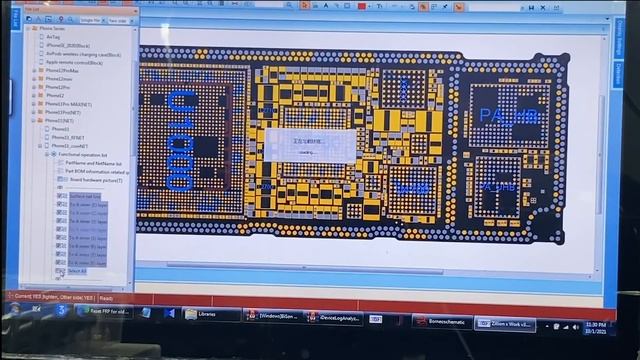Toggle highlighted orange tool left of align icon
Viewport: 640px width, 360px height.
[423, 7]
